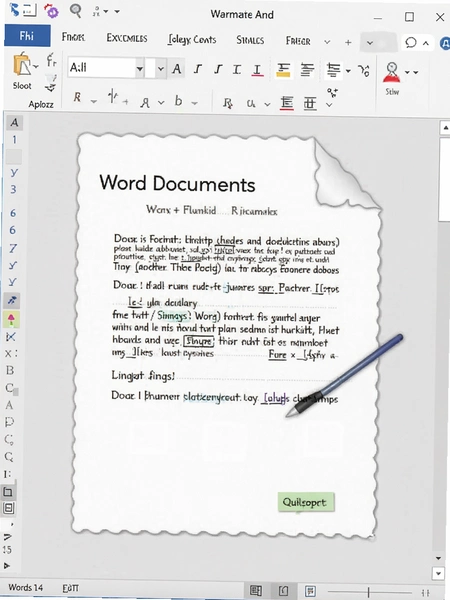Click the green Quilsopet button
The width and height of the screenshot is (450, 600).
(306, 502)
